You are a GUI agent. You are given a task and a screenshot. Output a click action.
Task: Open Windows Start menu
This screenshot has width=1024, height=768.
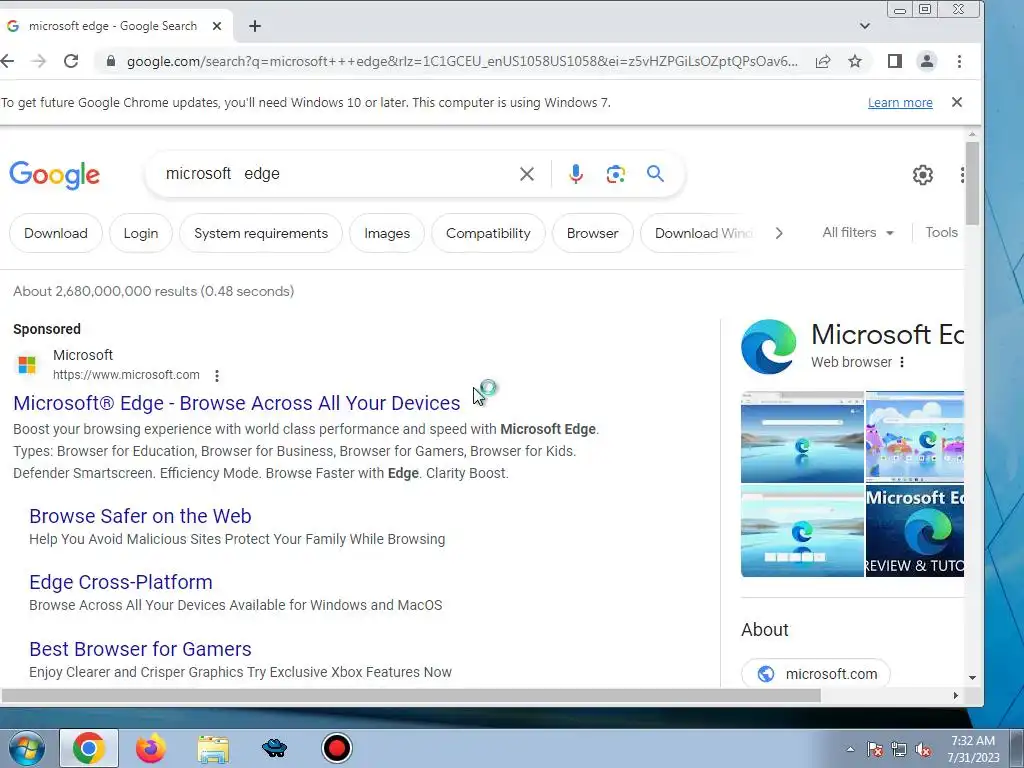tap(27, 748)
